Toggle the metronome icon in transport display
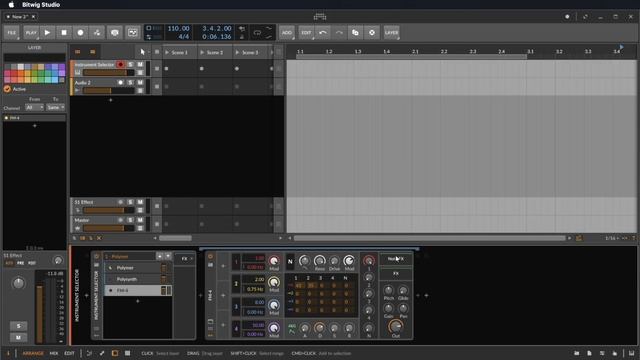This screenshot has width=640, height=360. (x=242, y=37)
